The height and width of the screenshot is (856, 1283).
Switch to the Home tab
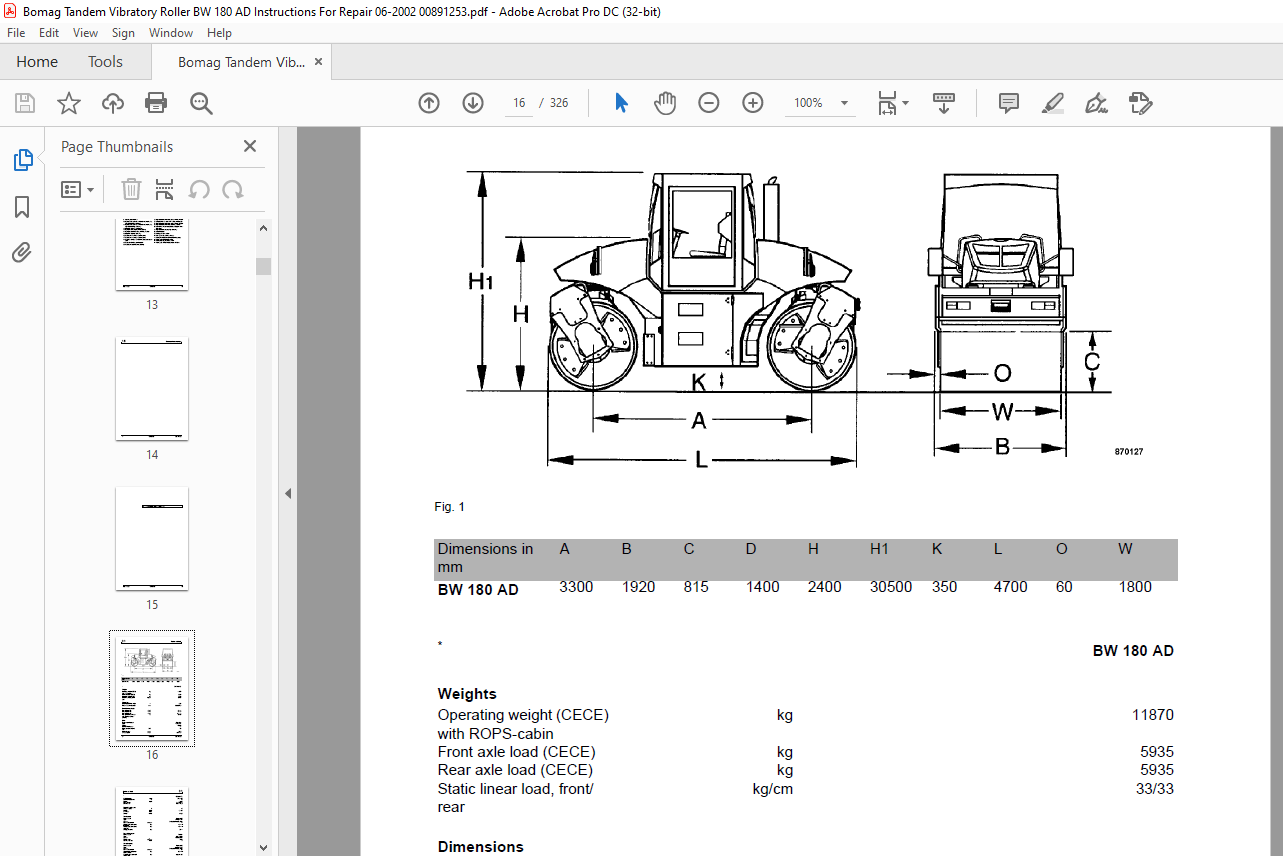tap(37, 62)
